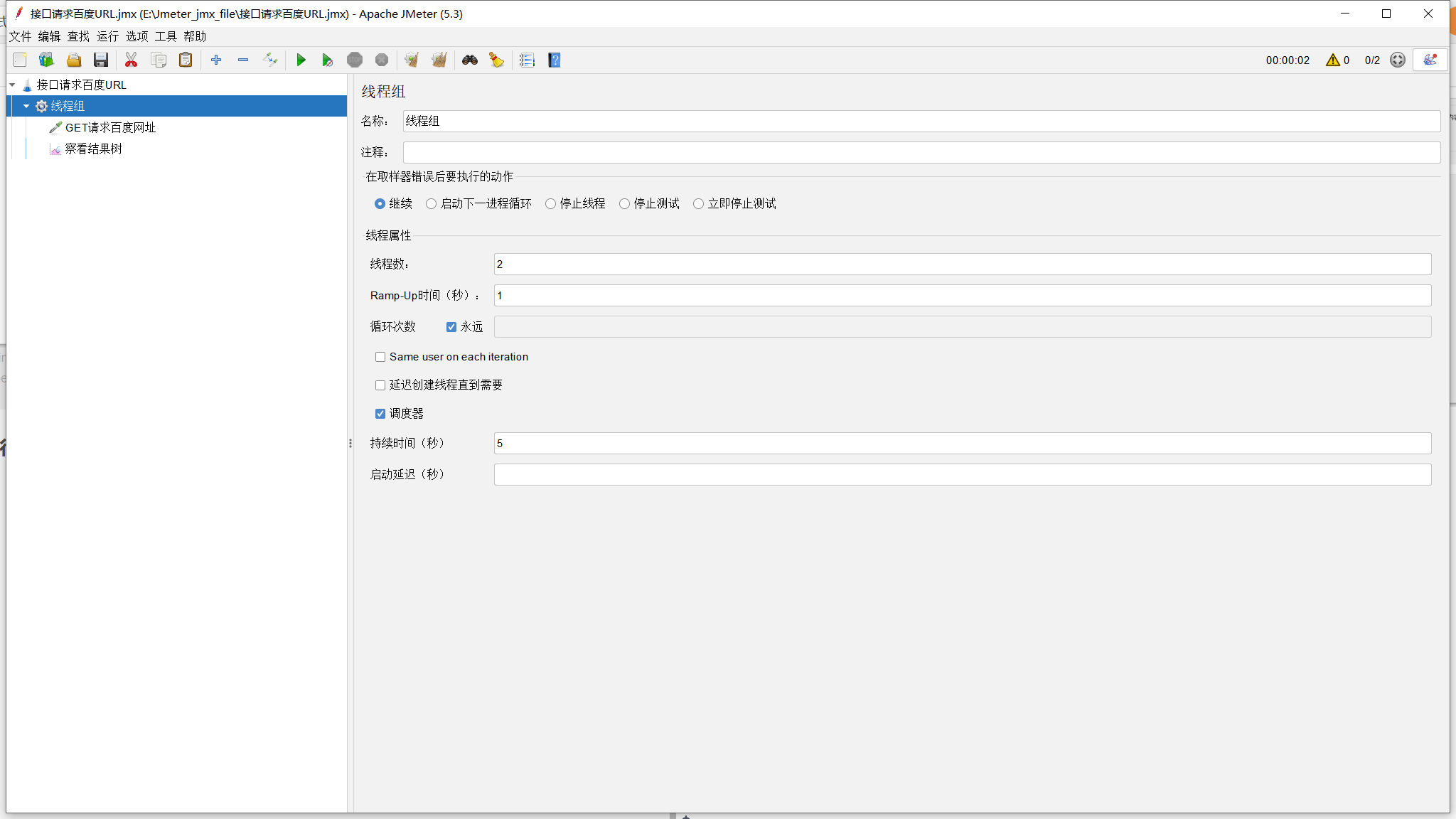Open the 选项 menu
Image resolution: width=1456 pixels, height=819 pixels.
136,36
